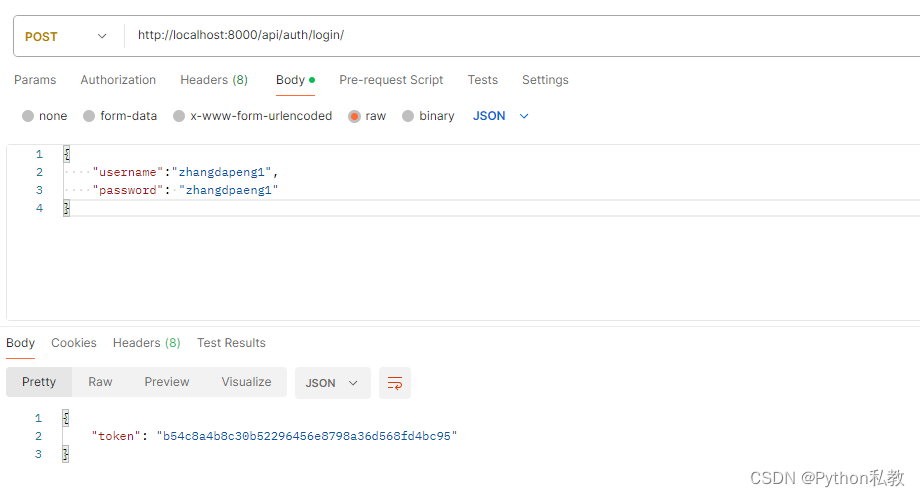Open the Test Results tab
The image size is (920, 497).
point(231,343)
